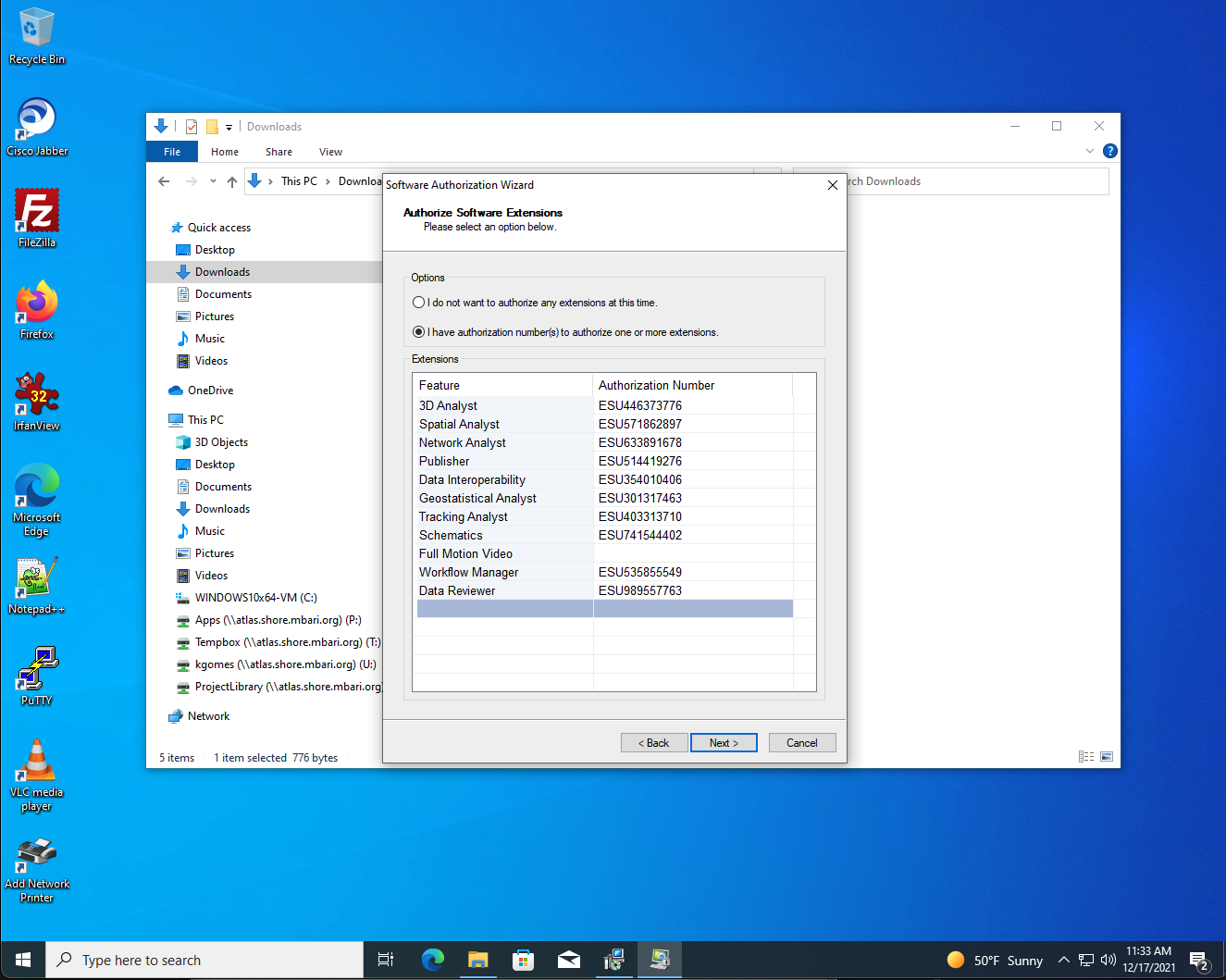
Task: Open the Explorer View tab
Action: 330,152
